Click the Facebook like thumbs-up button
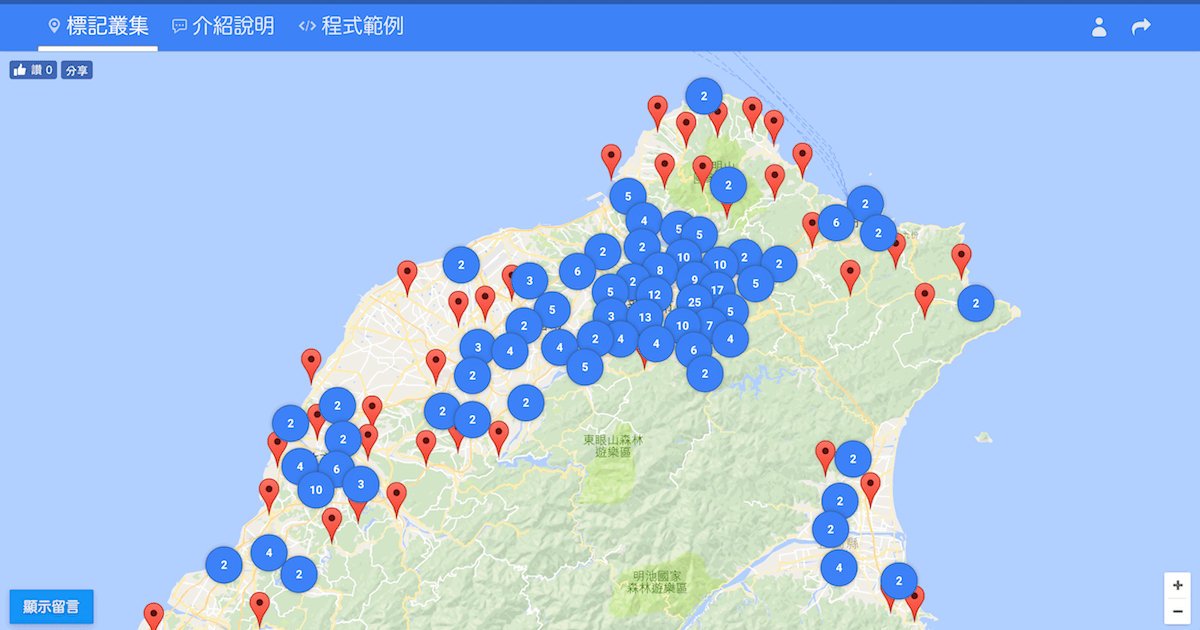Image resolution: width=1200 pixels, height=630 pixels. pos(33,70)
